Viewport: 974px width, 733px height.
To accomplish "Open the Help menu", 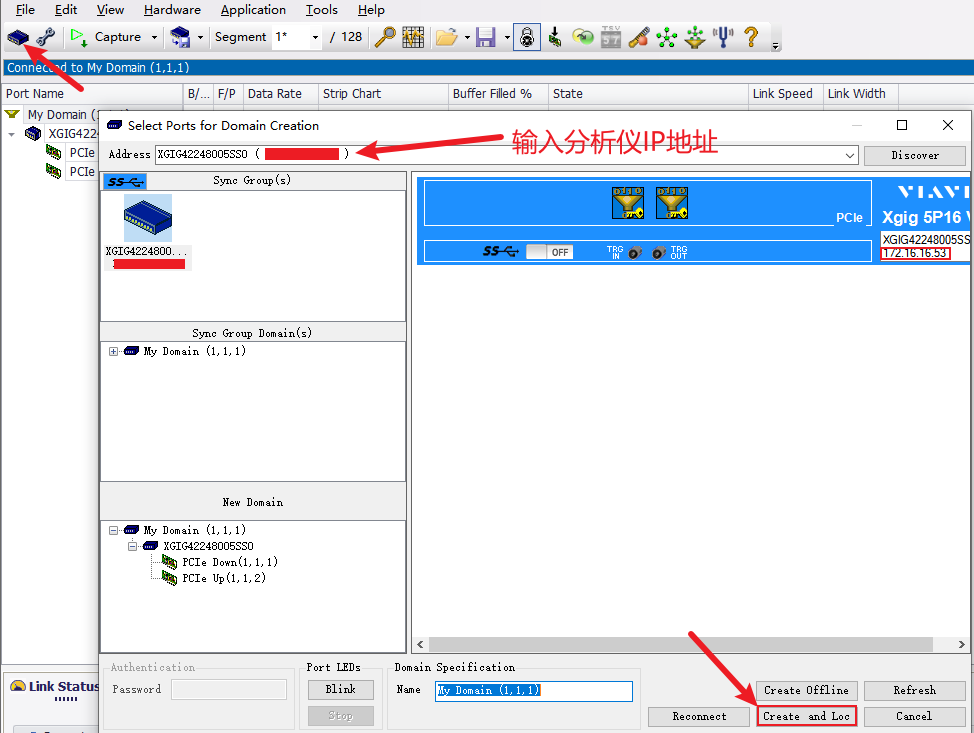I will point(371,10).
